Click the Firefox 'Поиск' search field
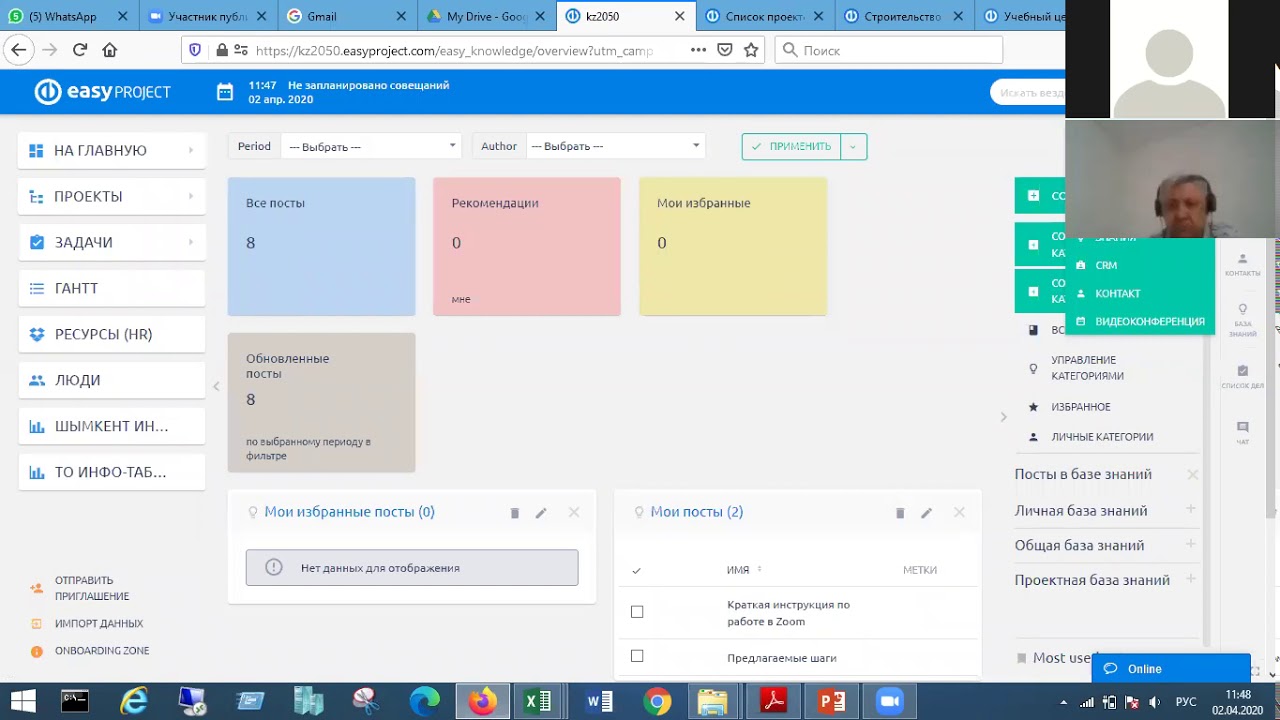 click(888, 50)
